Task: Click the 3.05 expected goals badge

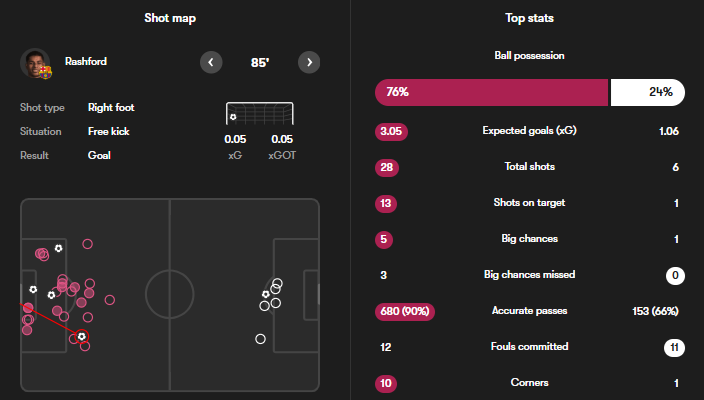Action: pos(389,131)
